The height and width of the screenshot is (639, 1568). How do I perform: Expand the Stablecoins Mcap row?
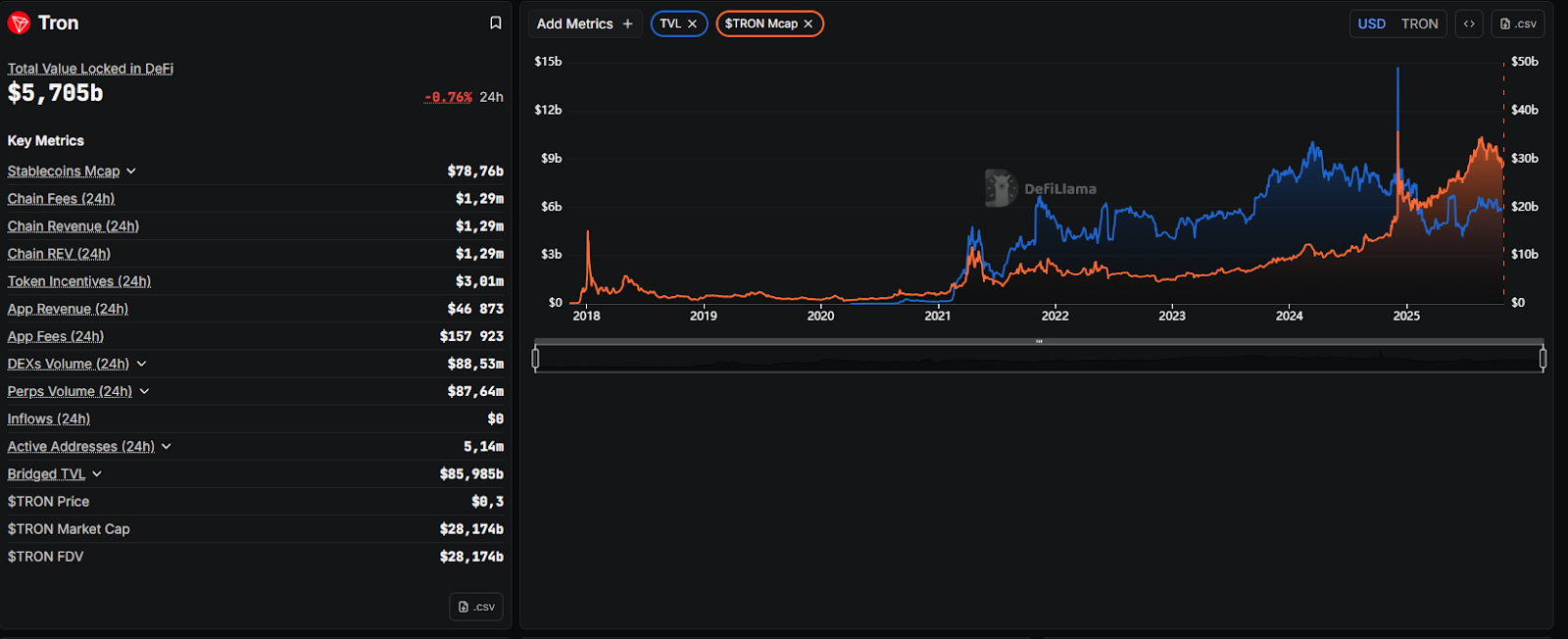[x=131, y=172]
